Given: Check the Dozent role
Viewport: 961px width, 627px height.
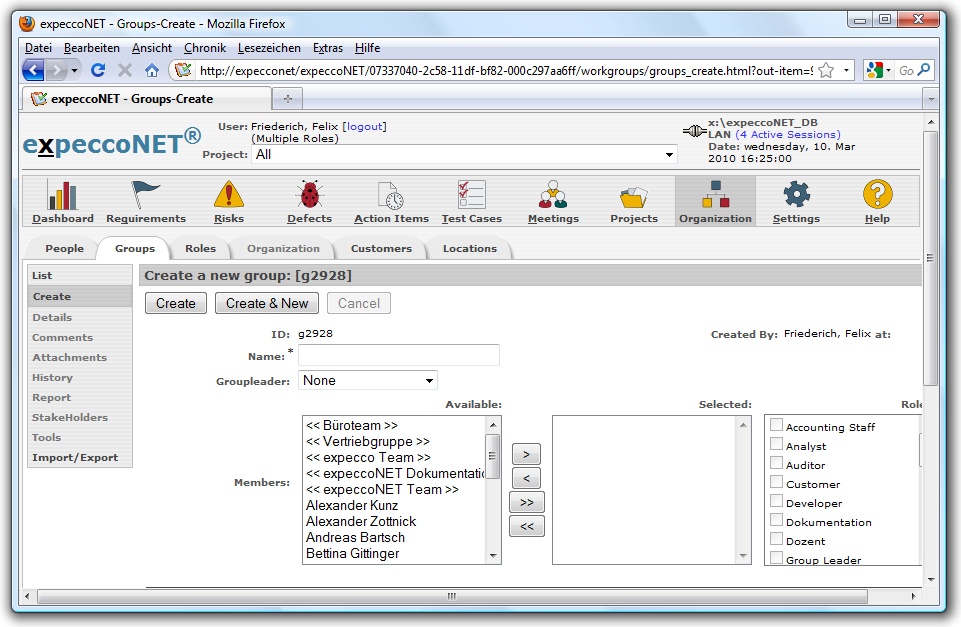Looking at the screenshot, I should pyautogui.click(x=777, y=539).
